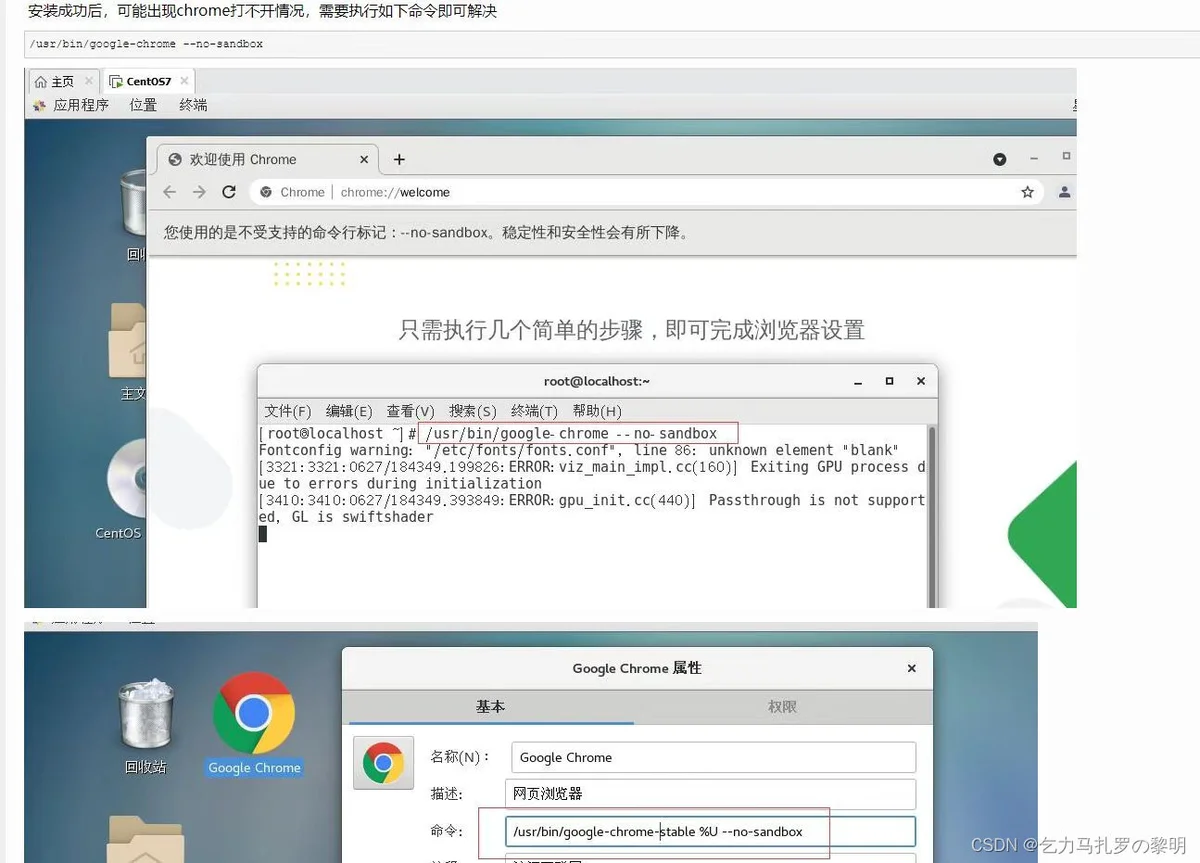
Task: Click the 命令 field with the google-chrome-stable command
Action: point(710,832)
